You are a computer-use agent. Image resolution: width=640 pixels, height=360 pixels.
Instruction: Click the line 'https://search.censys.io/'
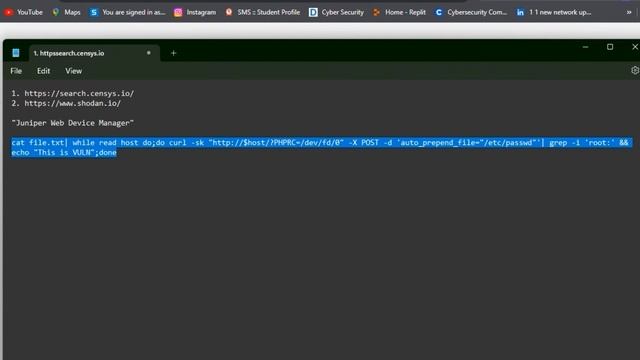79,93
